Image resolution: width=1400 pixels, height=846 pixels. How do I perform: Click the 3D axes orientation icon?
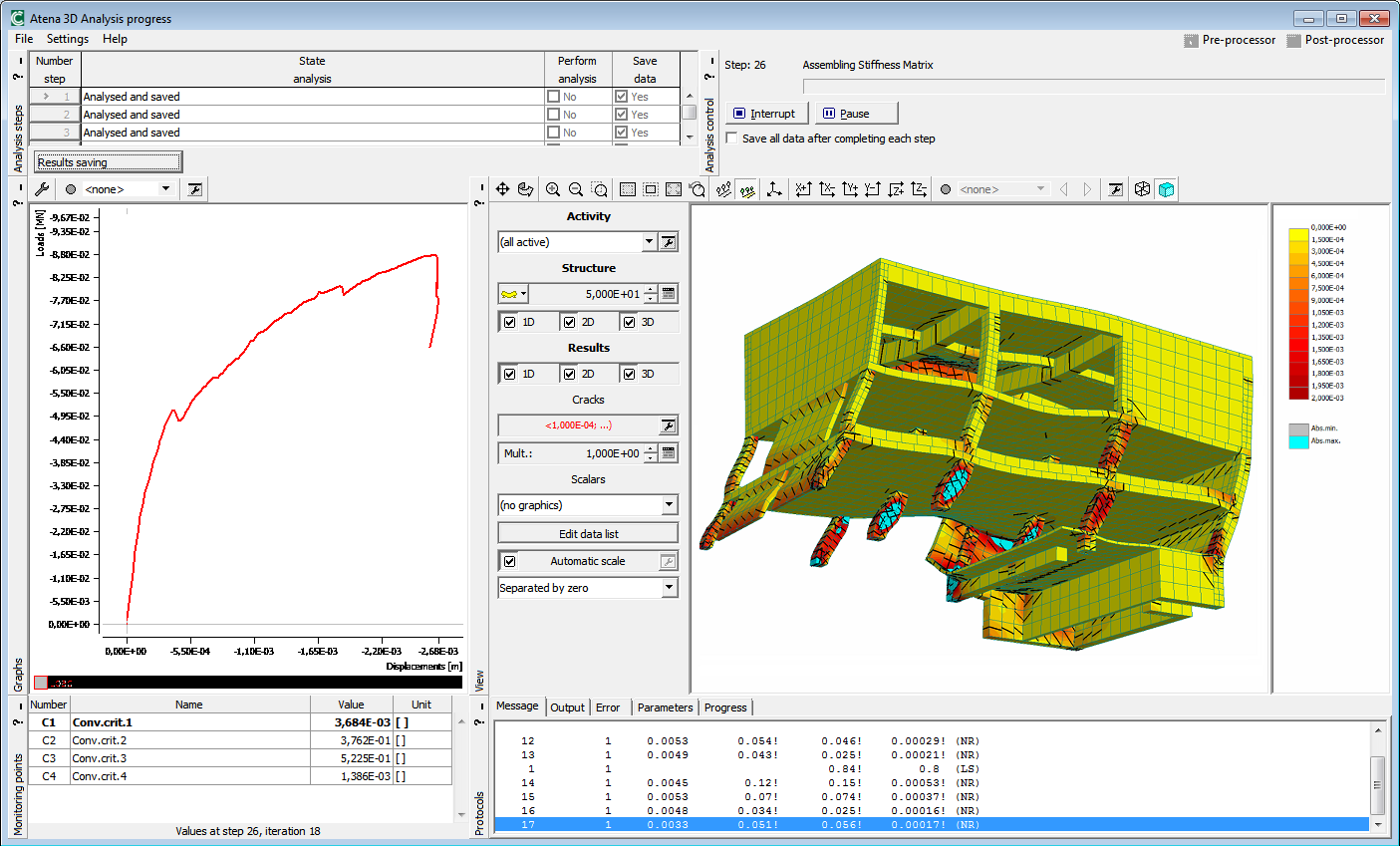pyautogui.click(x=774, y=189)
